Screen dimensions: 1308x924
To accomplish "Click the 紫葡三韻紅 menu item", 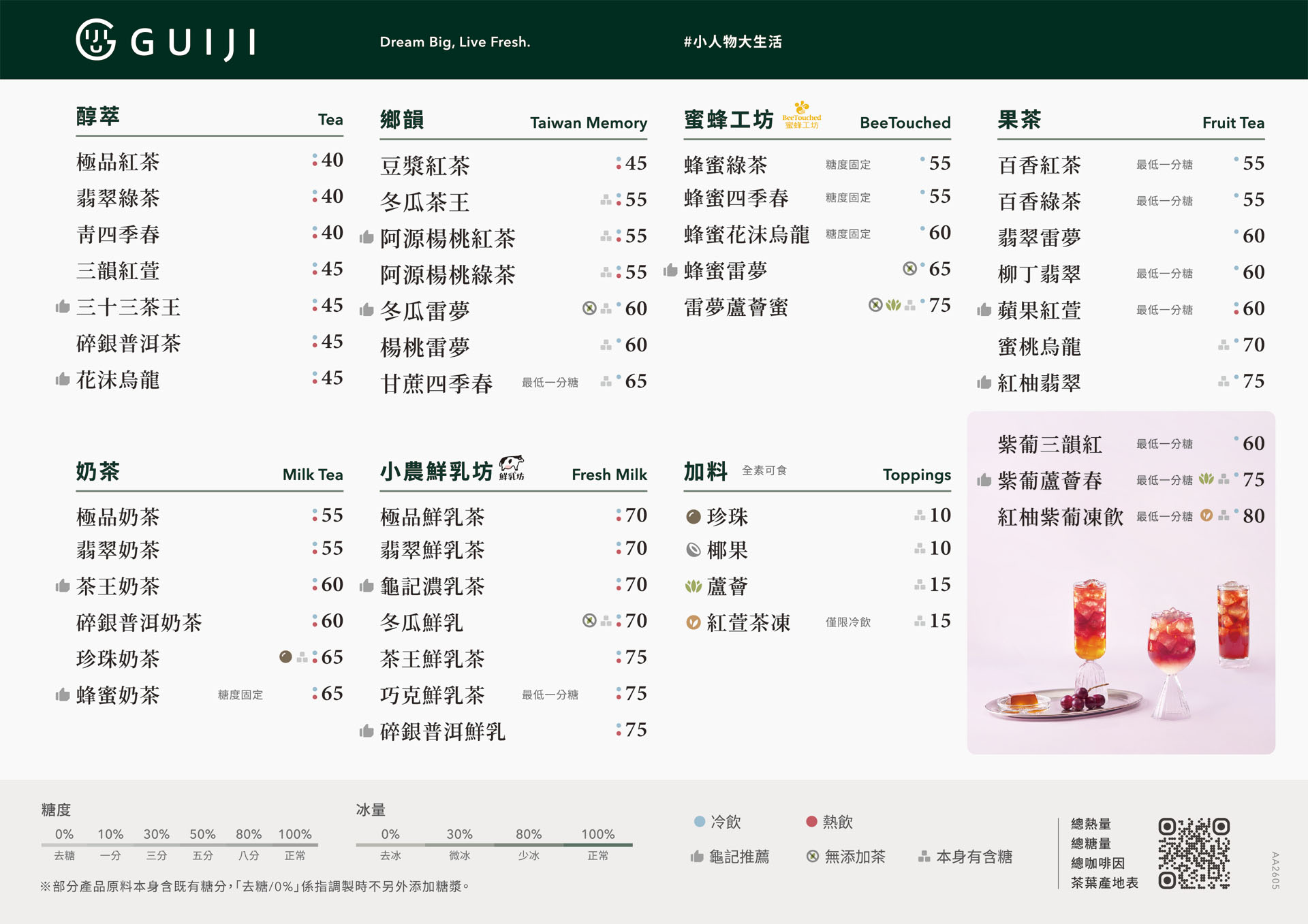I will (x=1050, y=444).
